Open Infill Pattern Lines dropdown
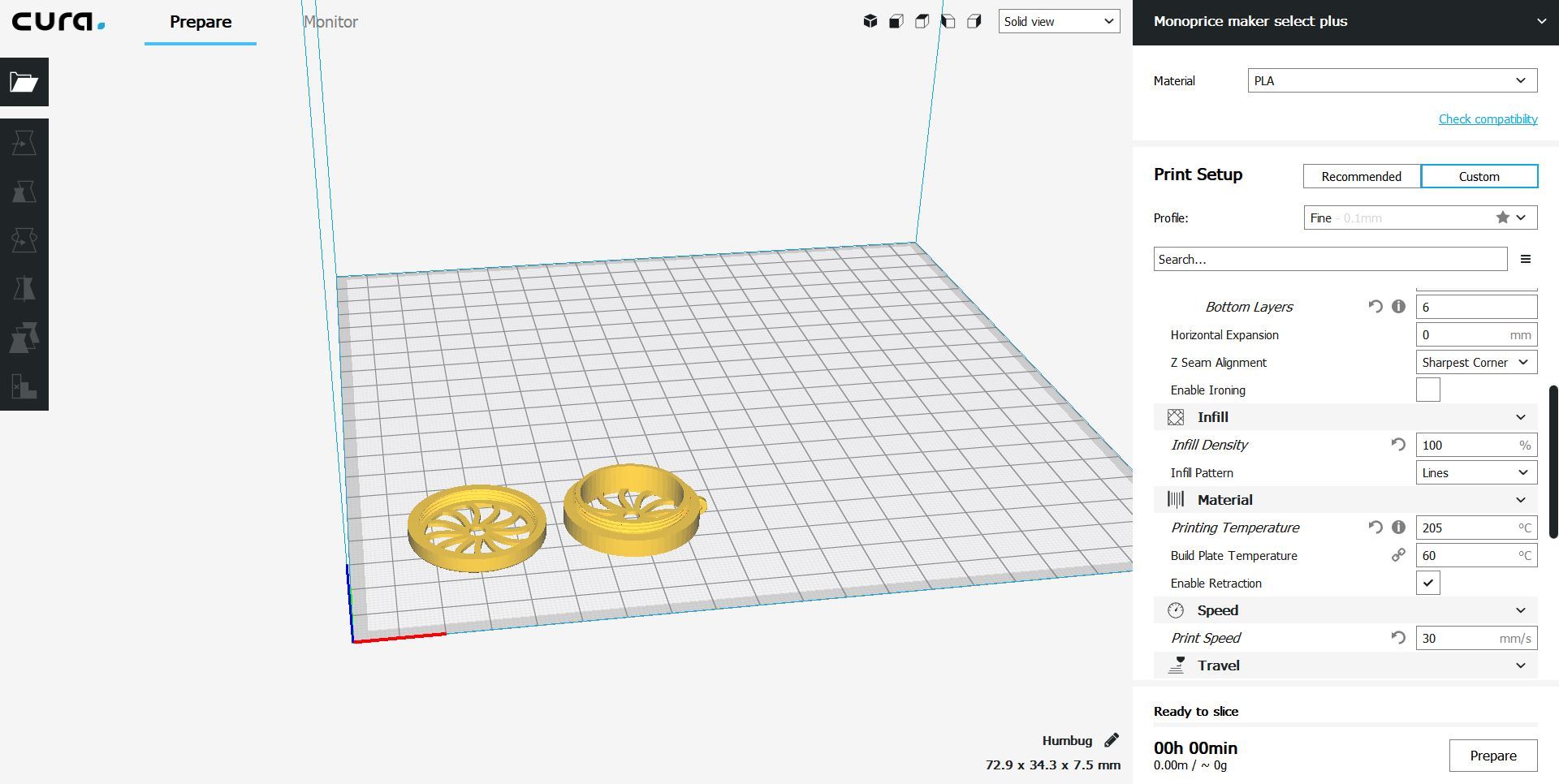The image size is (1559, 784). tap(1476, 472)
